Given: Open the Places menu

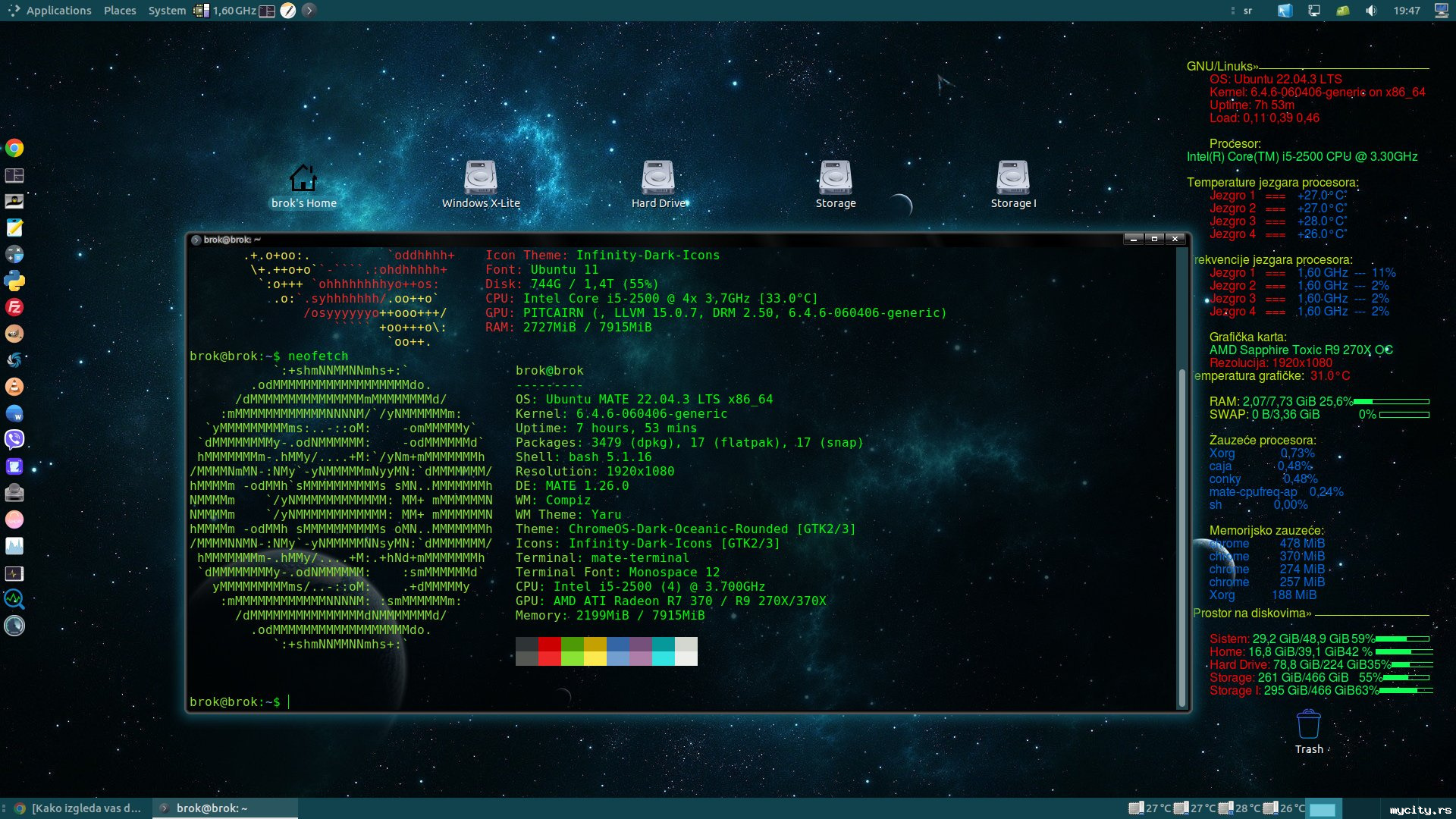Looking at the screenshot, I should click(120, 11).
